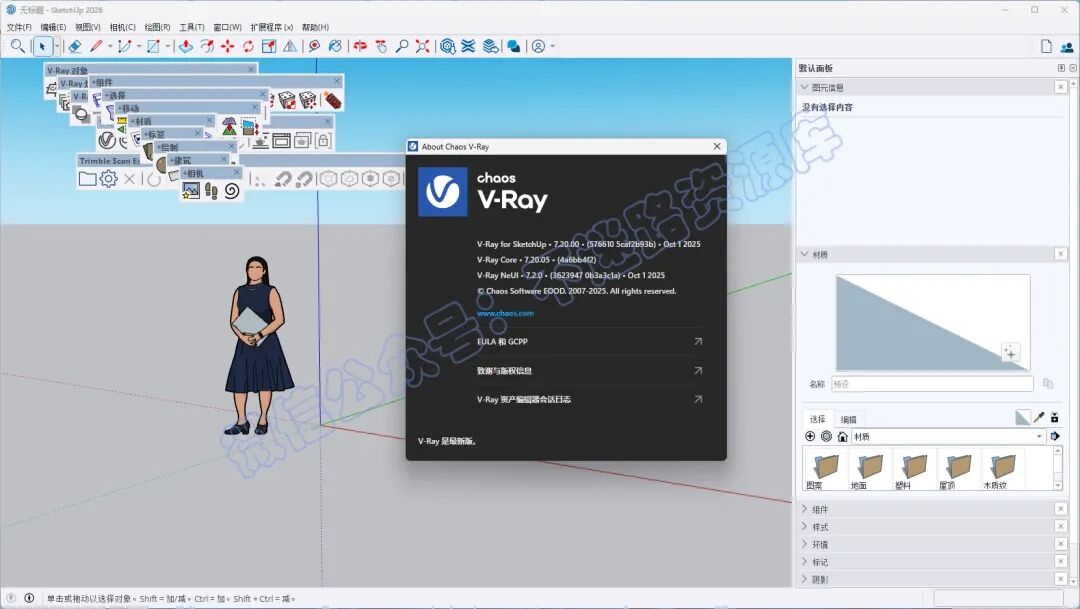Close the About Chaos V-Ray dialog

tap(717, 146)
